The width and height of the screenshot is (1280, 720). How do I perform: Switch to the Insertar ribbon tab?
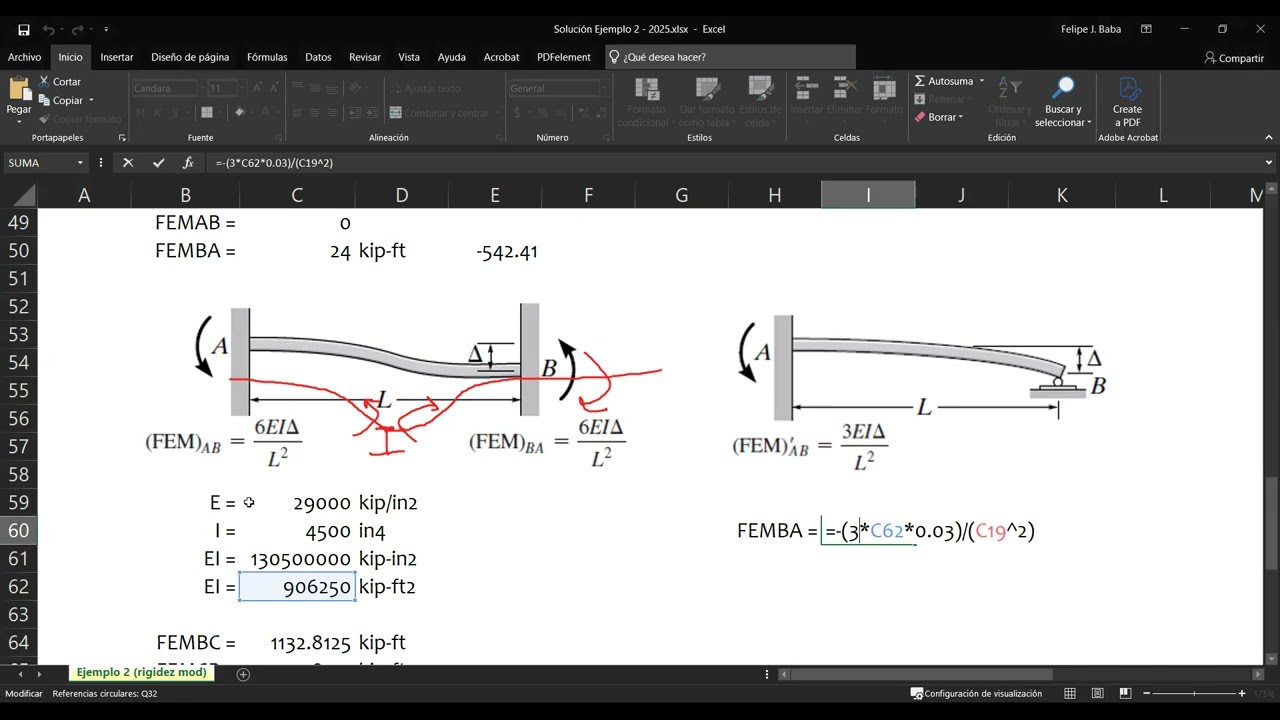tap(117, 57)
